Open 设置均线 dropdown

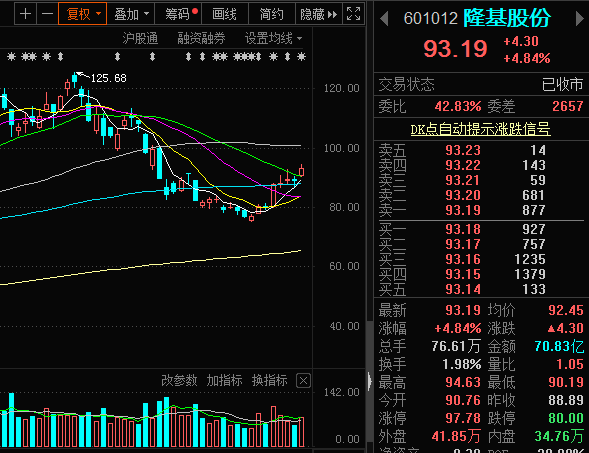(x=273, y=38)
